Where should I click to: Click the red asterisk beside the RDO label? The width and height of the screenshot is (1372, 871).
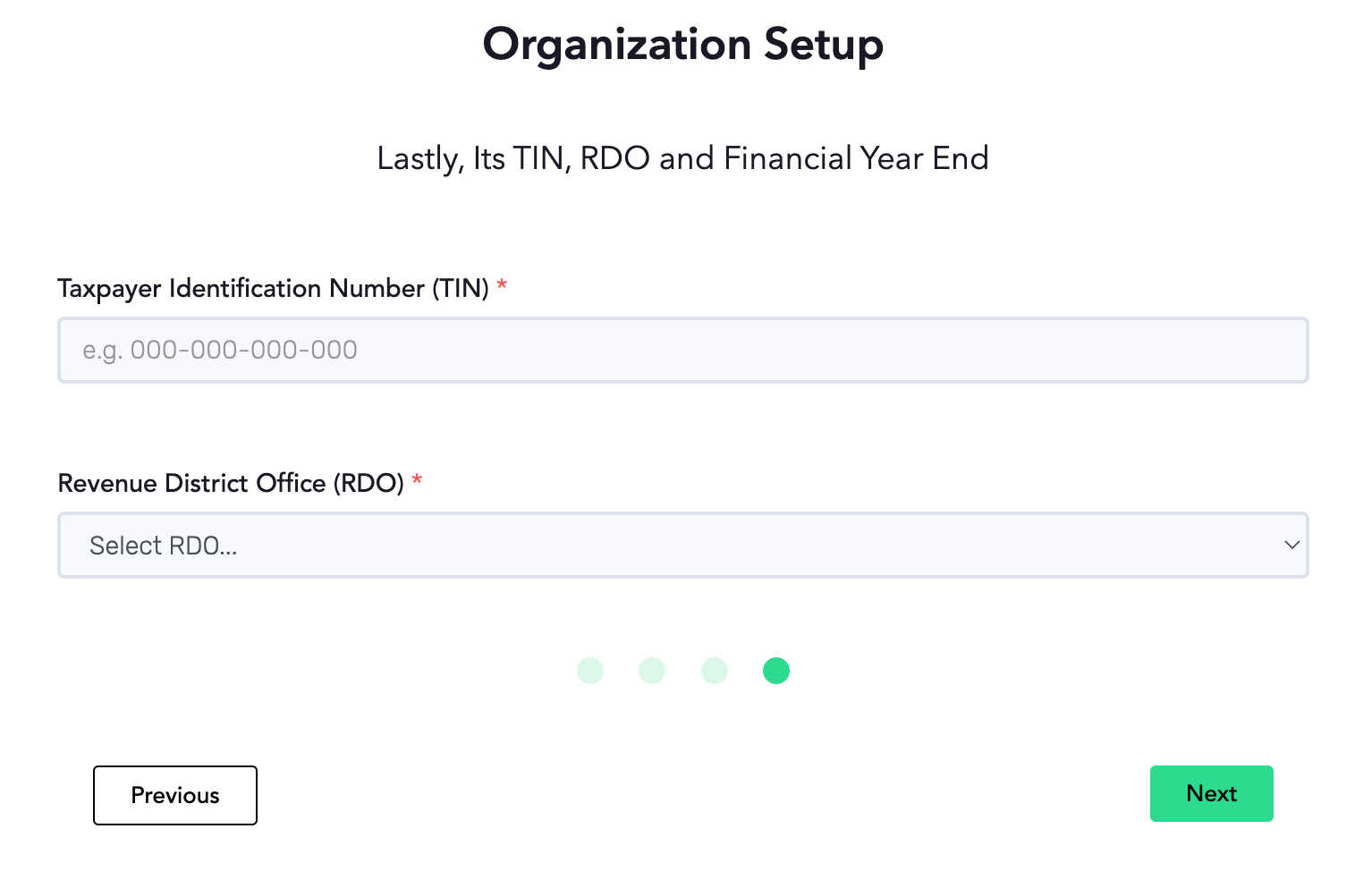417,480
